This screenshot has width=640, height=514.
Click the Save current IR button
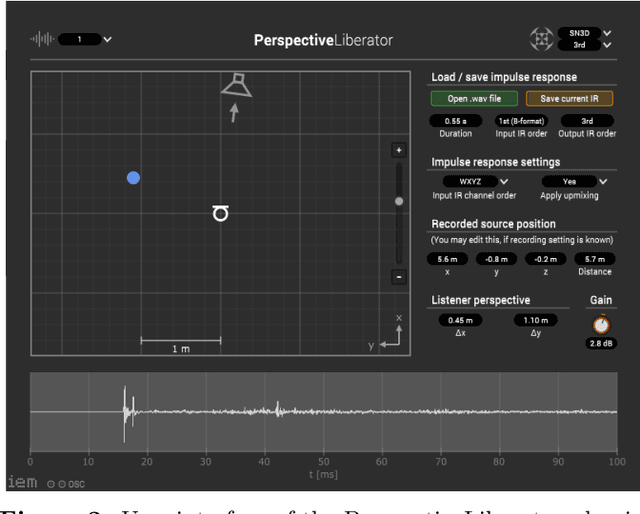[569, 98]
